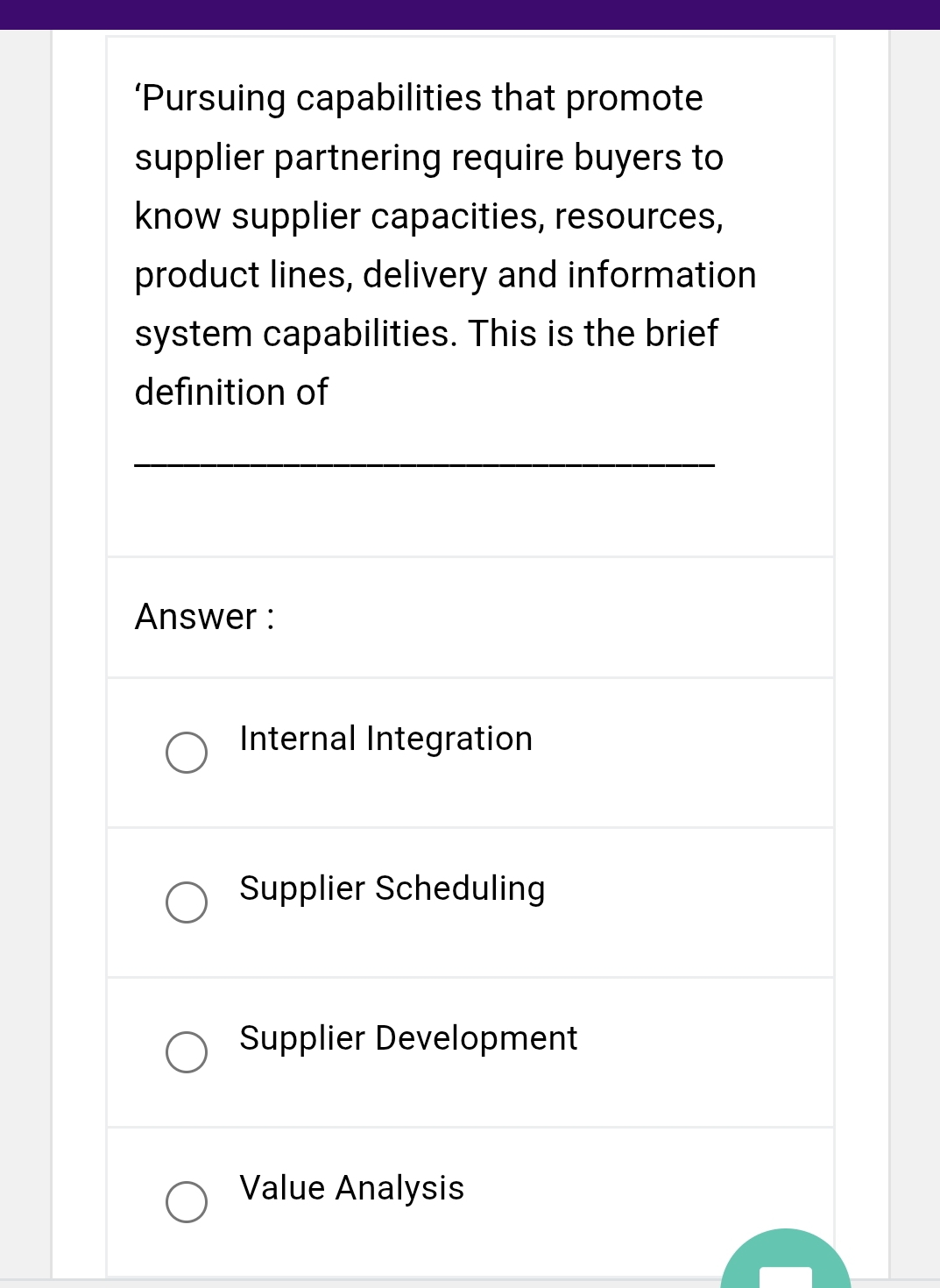
Task: Click the Answer heading section
Action: (x=204, y=618)
